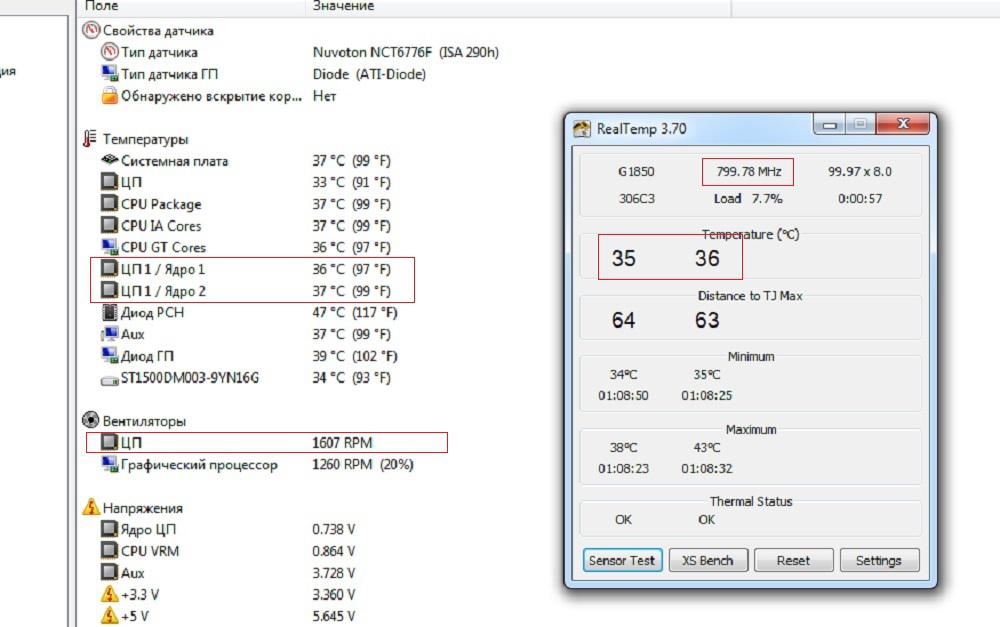
Task: Reset RealTemp min/max values
Action: coord(793,561)
